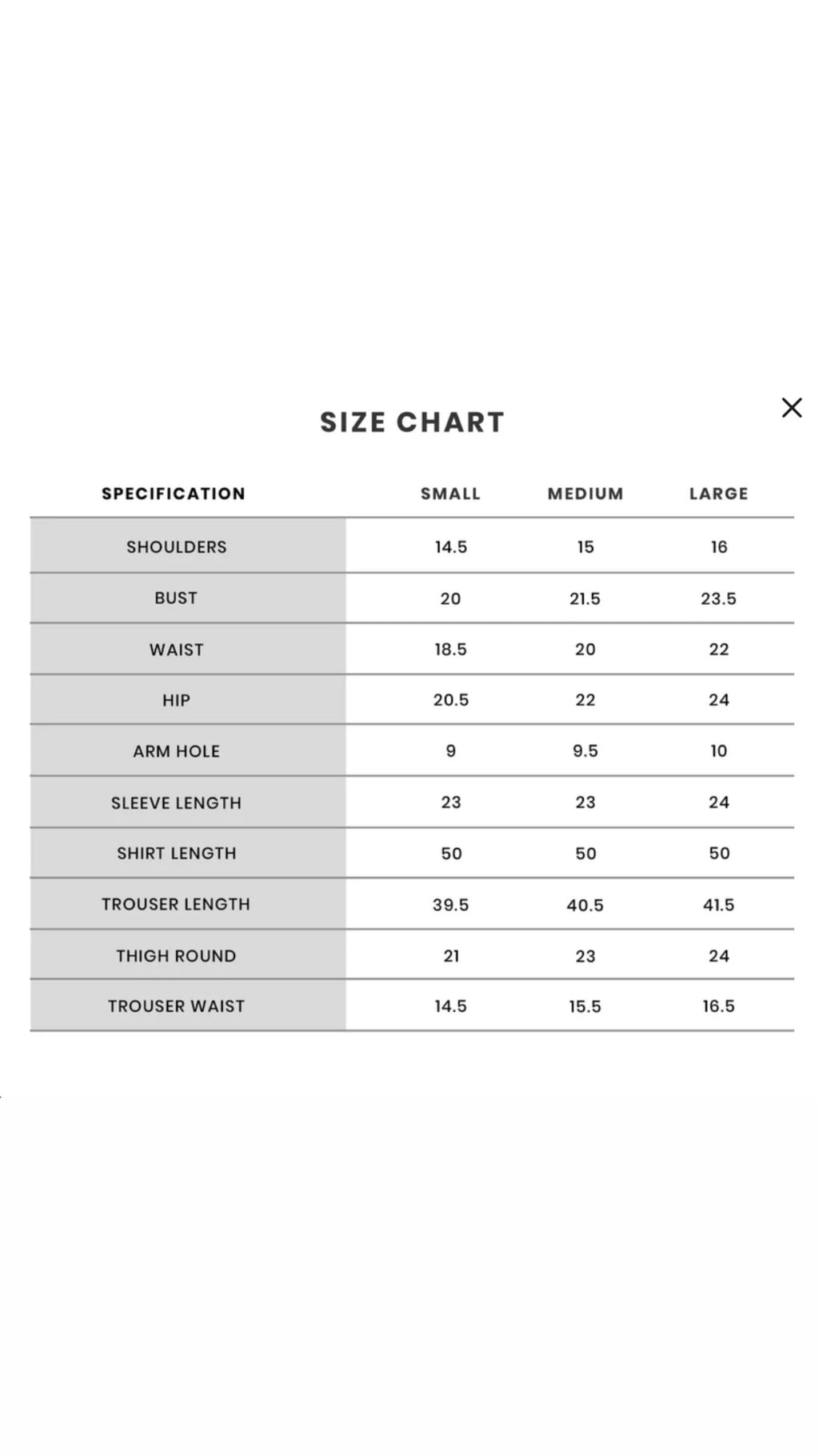The image size is (819, 1456).
Task: Select the WAIST row label
Action: (177, 650)
